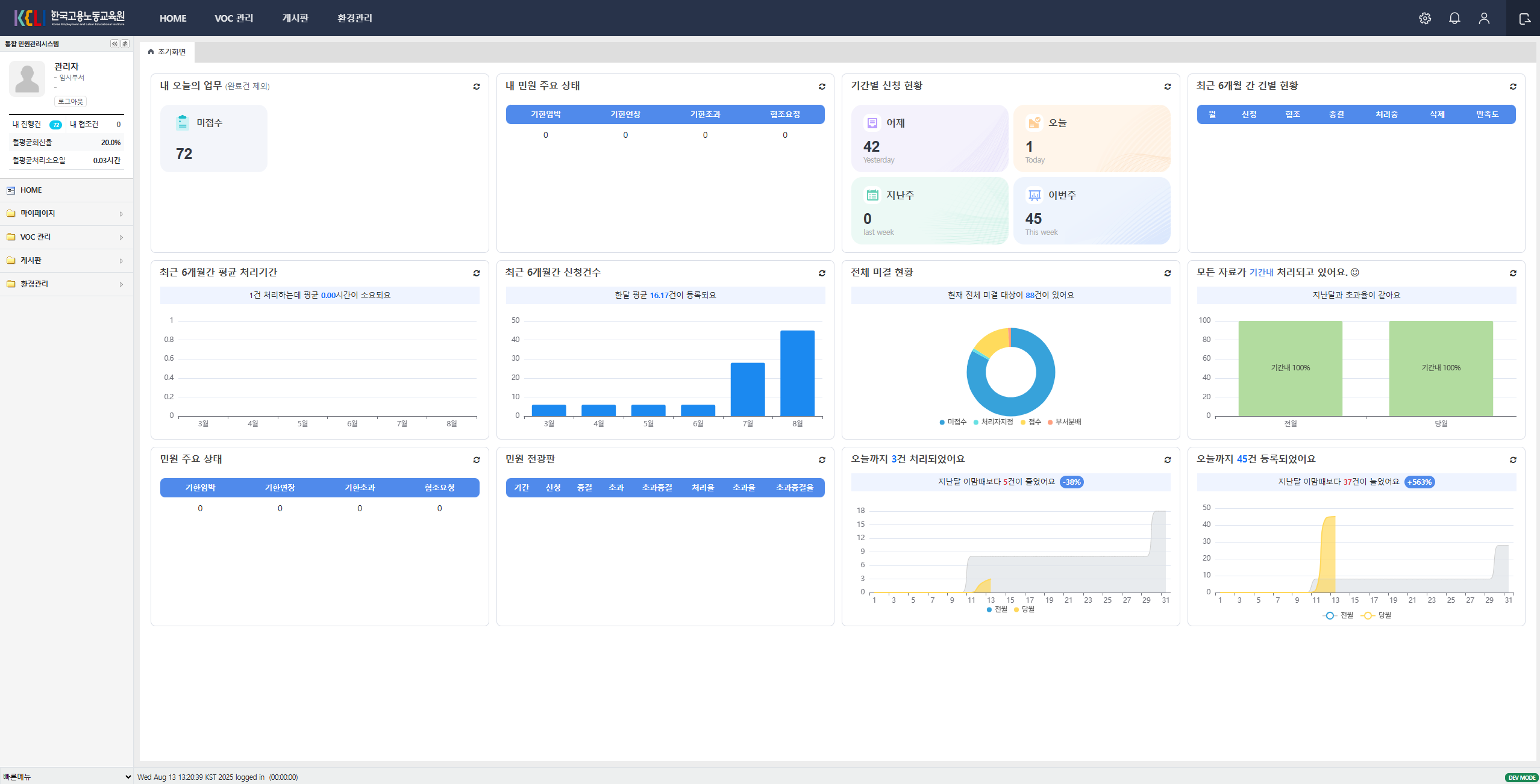
Task: Collapse sidebar with the double-arrow icon
Action: click(x=114, y=44)
